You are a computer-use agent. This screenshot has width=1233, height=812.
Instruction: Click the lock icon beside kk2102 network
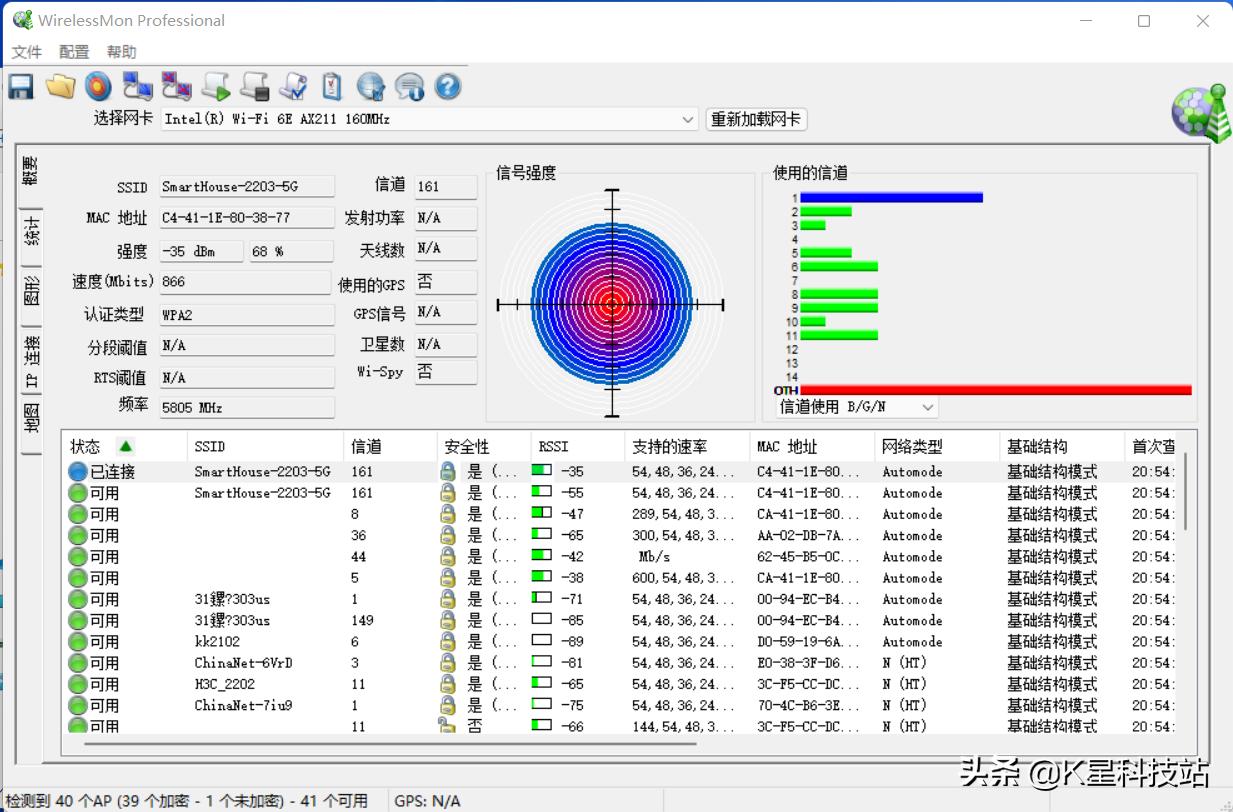(x=447, y=641)
